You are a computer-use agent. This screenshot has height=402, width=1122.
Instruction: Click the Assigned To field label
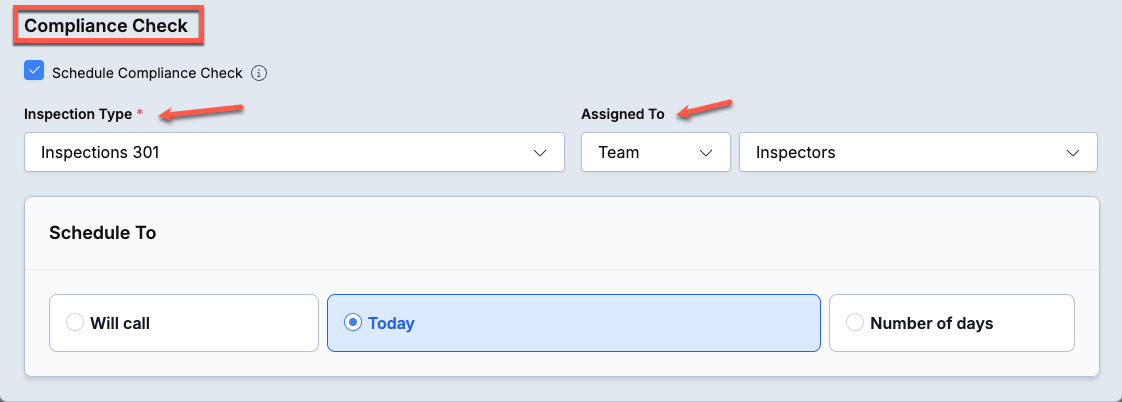pos(623,114)
